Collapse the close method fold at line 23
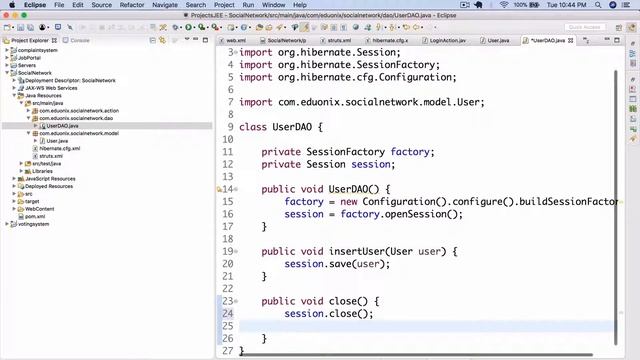 pyautogui.click(x=236, y=301)
